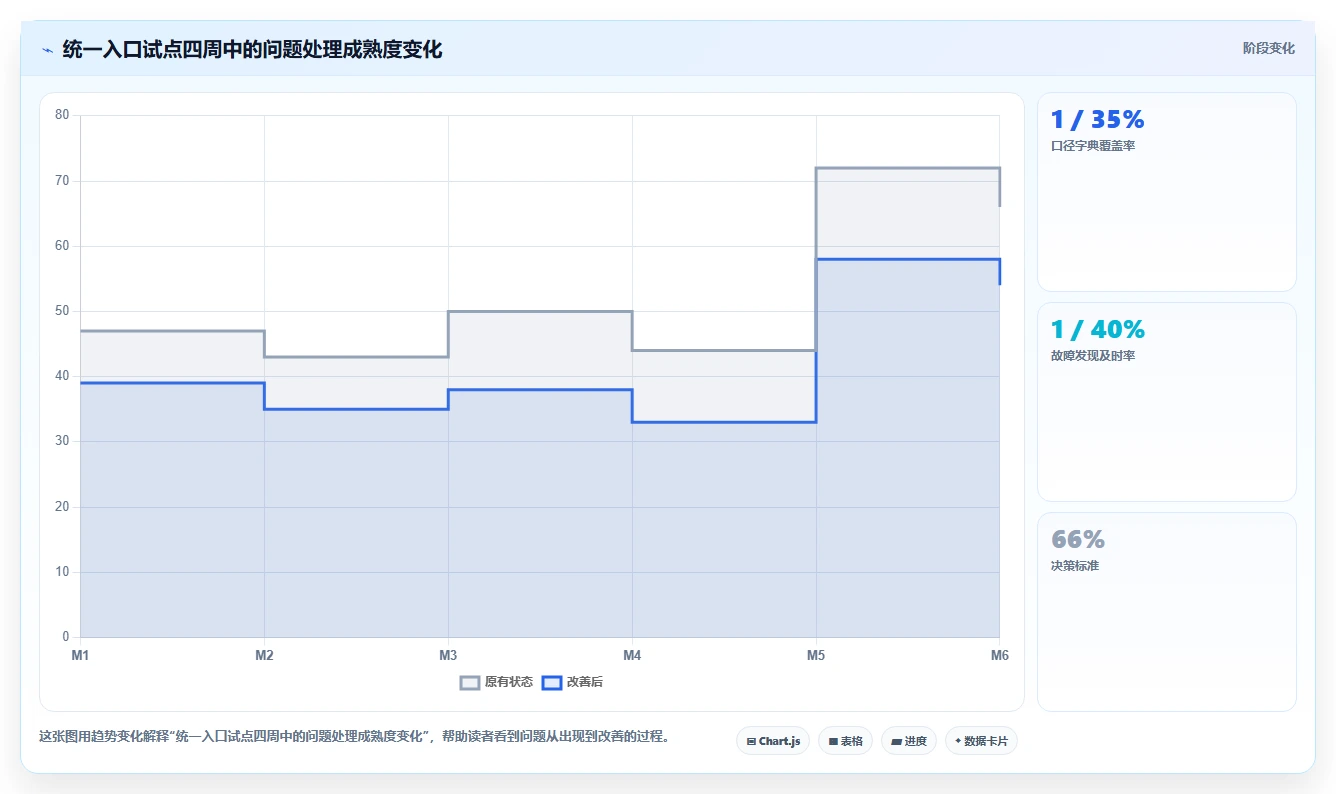Click the description text below the chart
The width and height of the screenshot is (1336, 794).
[x=354, y=737]
